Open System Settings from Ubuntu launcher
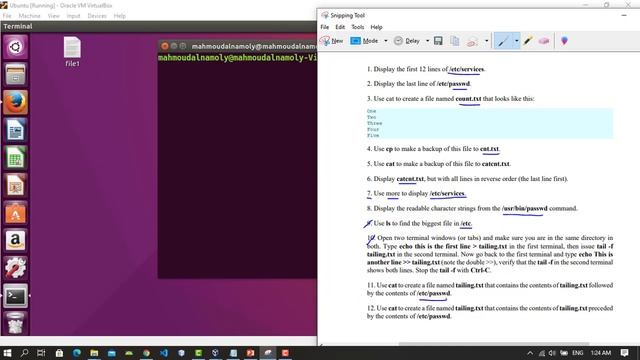 pos(16,268)
